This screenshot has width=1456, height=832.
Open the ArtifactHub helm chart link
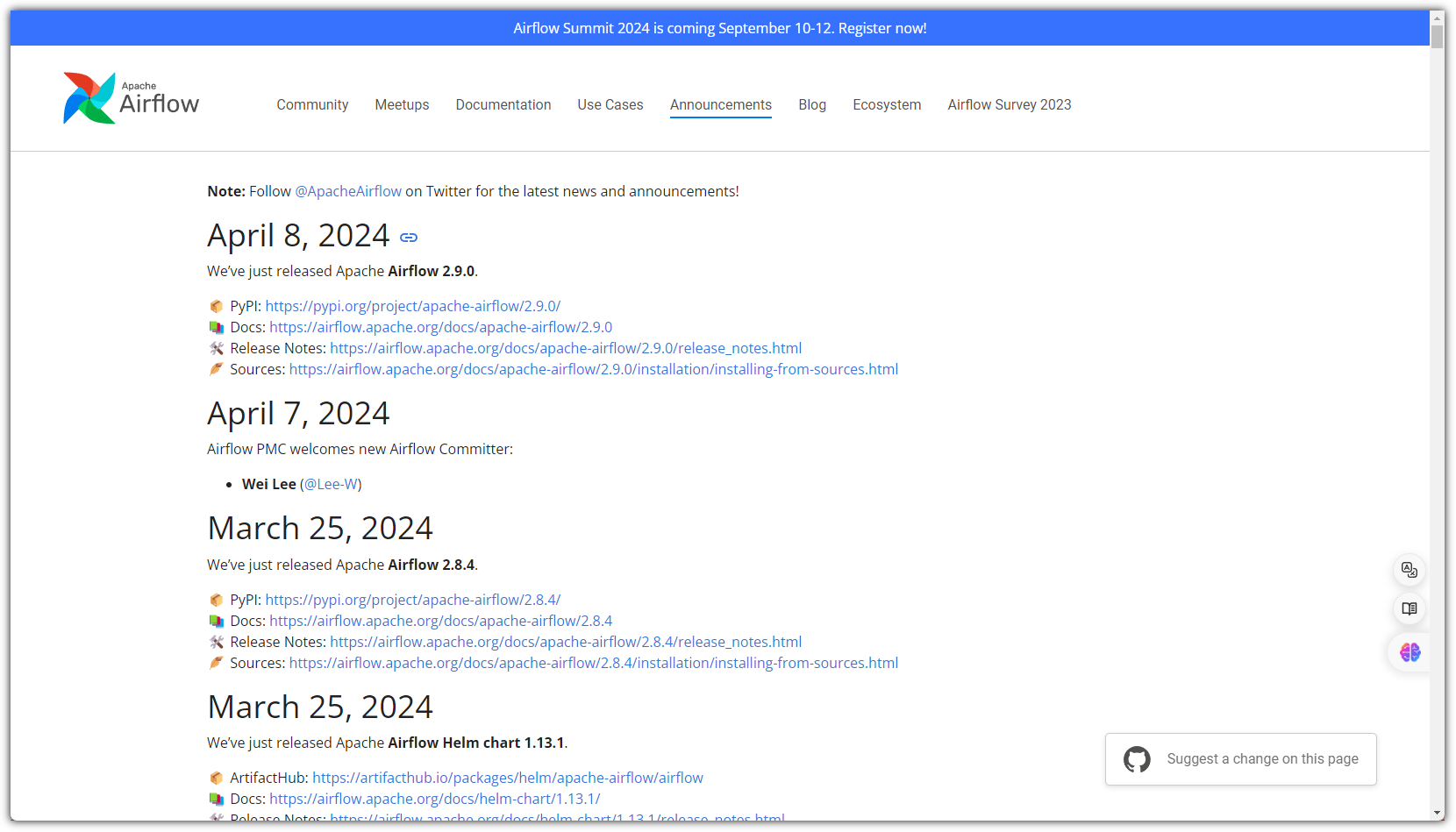(508, 778)
